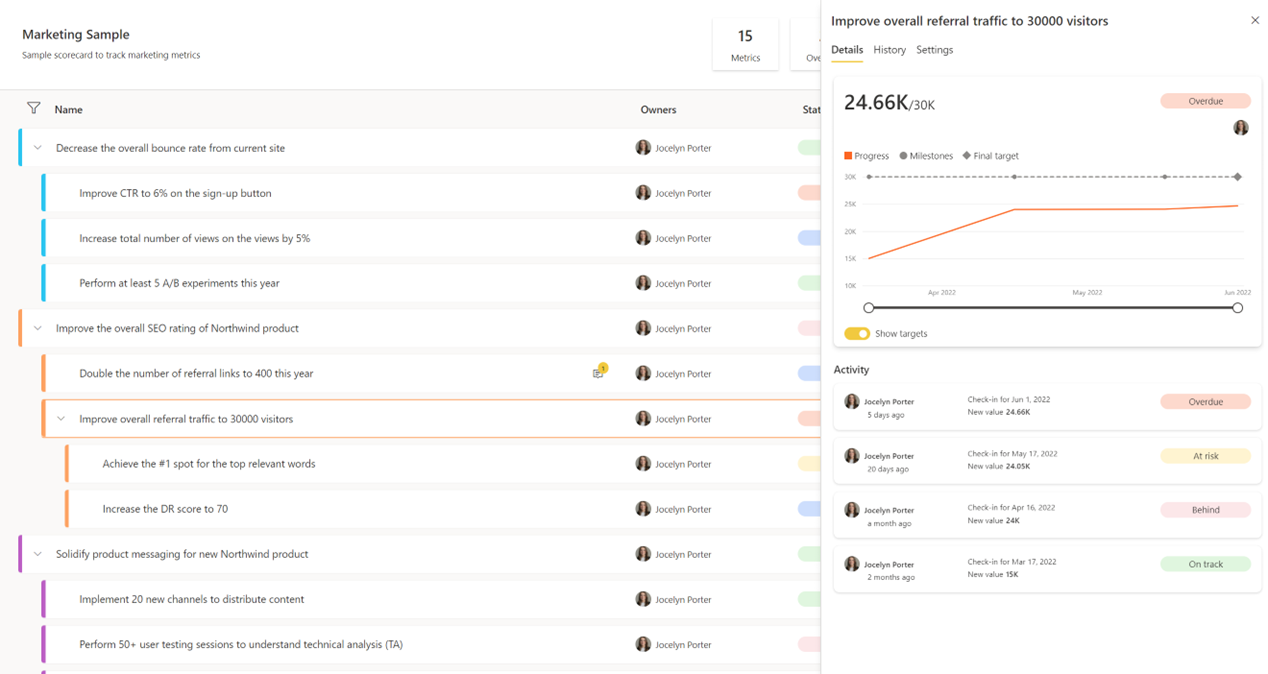The height and width of the screenshot is (674, 1268).
Task: Open the 15 Metrics summary card
Action: pos(745,45)
